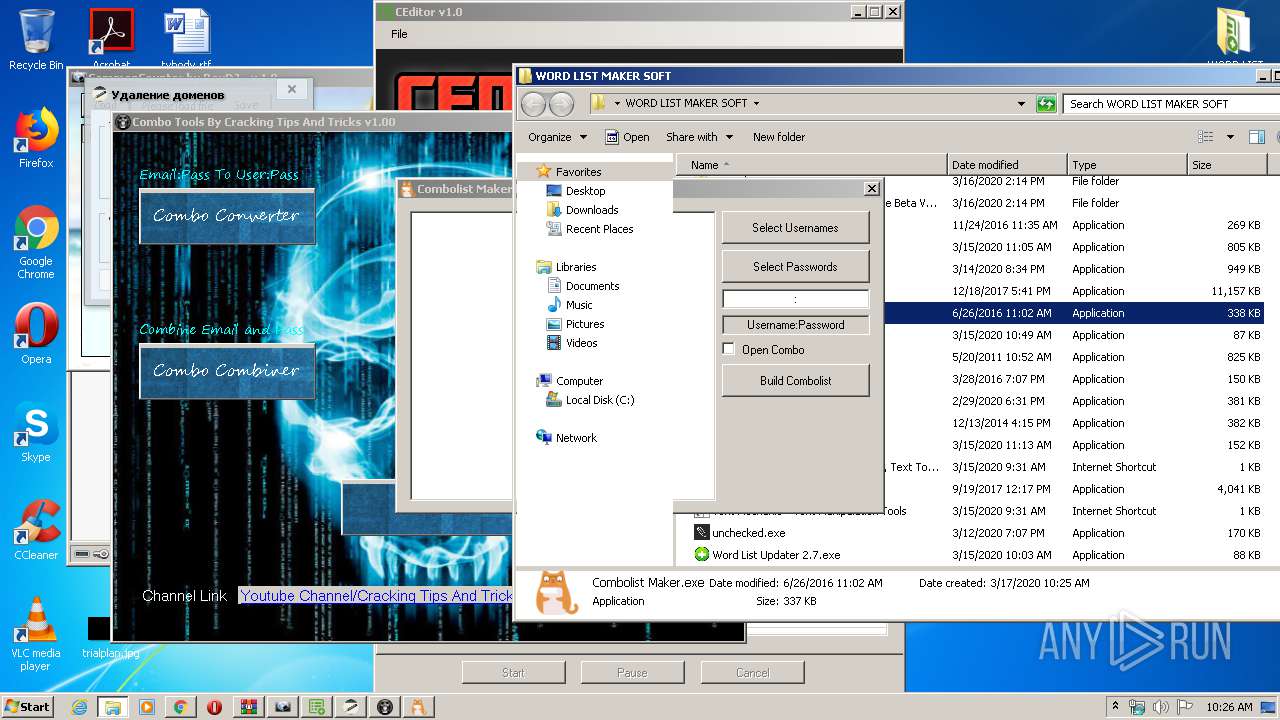Toggle the Explorer preview pane icon
This screenshot has height=720, width=1280.
(1257, 137)
